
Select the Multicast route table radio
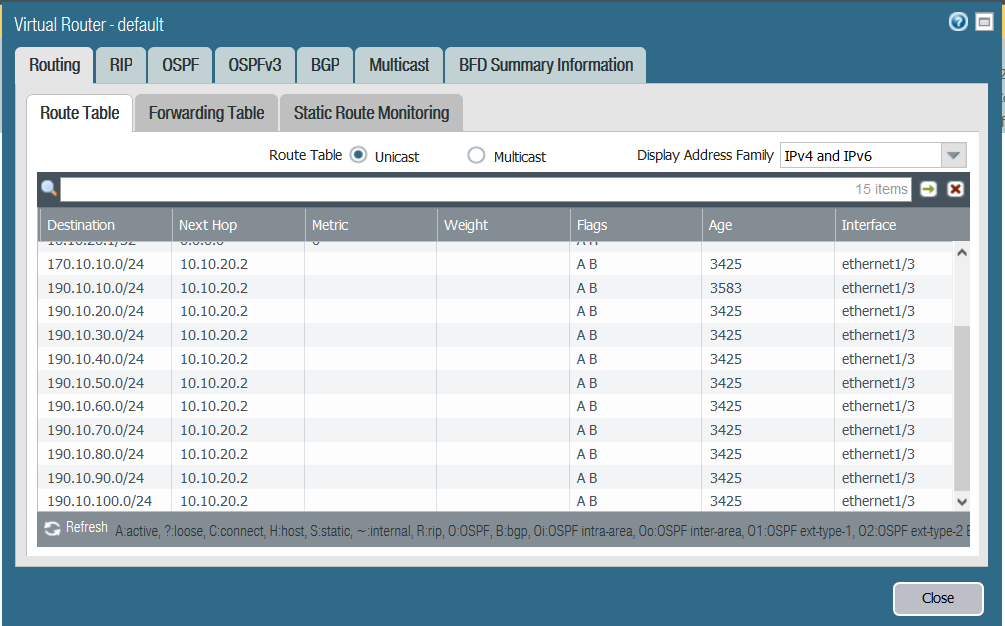coord(476,155)
